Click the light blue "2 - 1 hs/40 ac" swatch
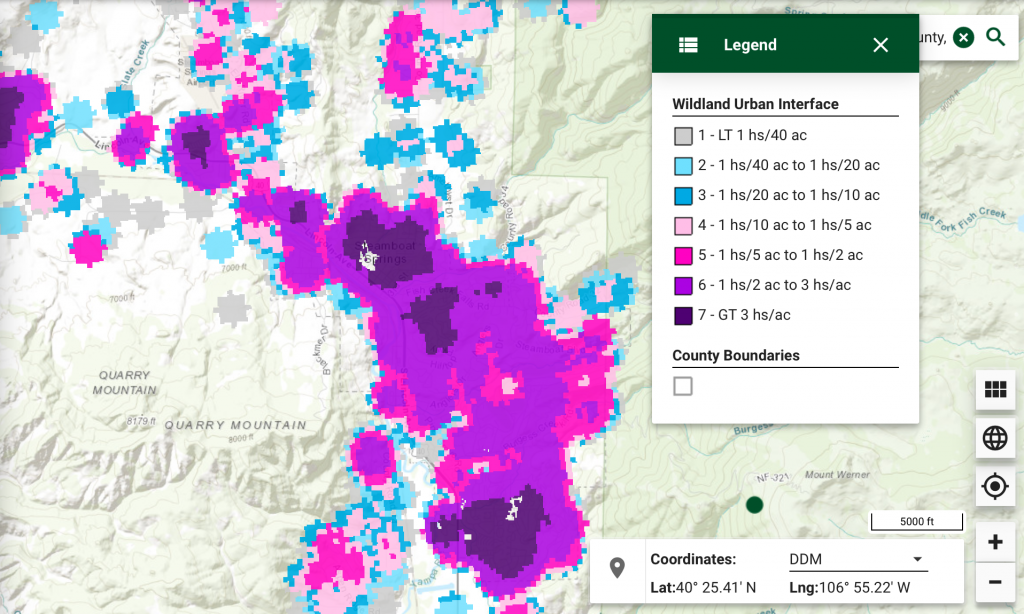 pyautogui.click(x=683, y=164)
